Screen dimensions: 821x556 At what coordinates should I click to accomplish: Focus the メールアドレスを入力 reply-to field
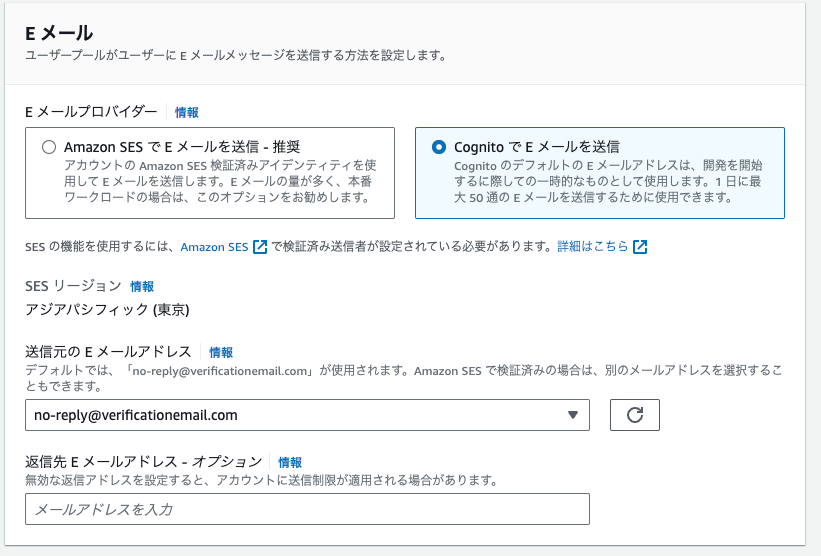307,509
